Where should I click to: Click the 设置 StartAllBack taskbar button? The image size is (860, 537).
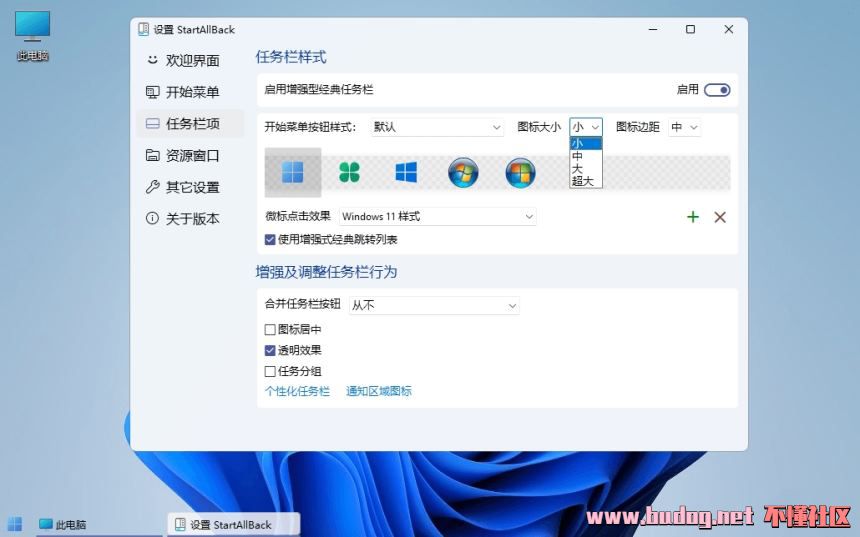pos(234,524)
